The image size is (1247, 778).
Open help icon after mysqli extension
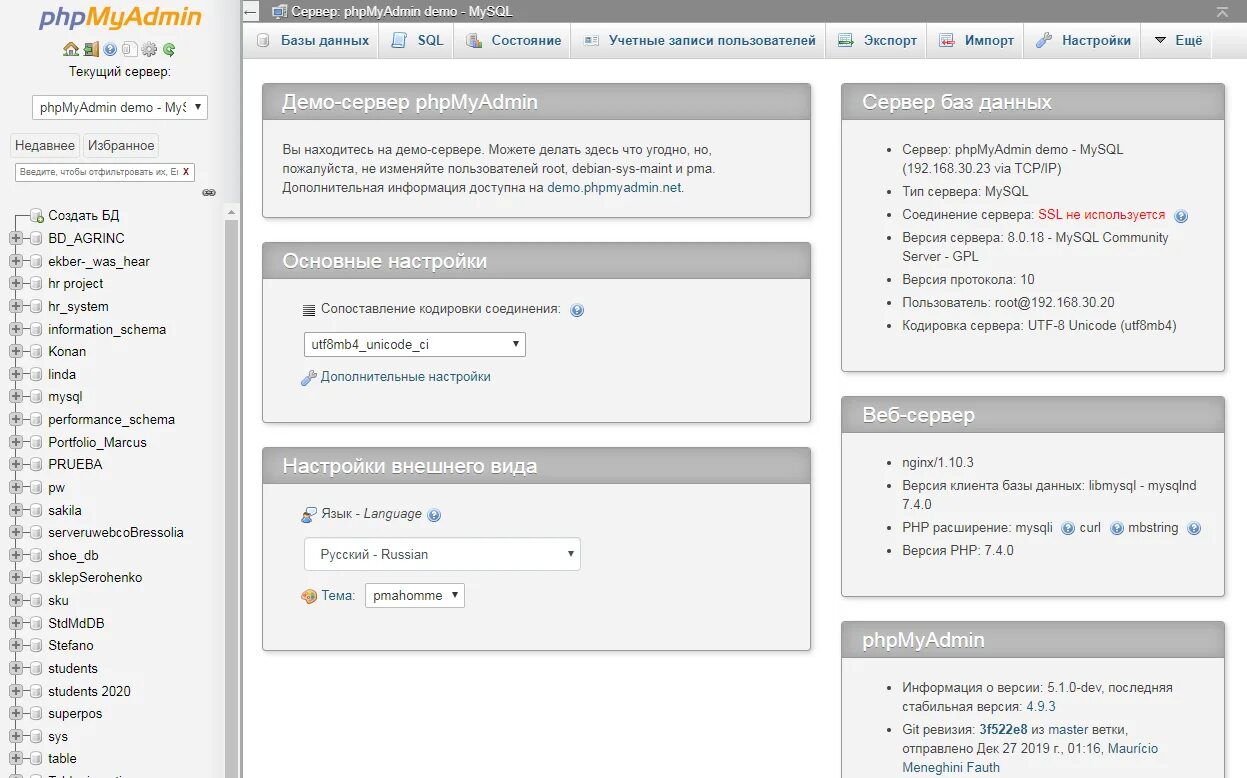coord(1068,528)
